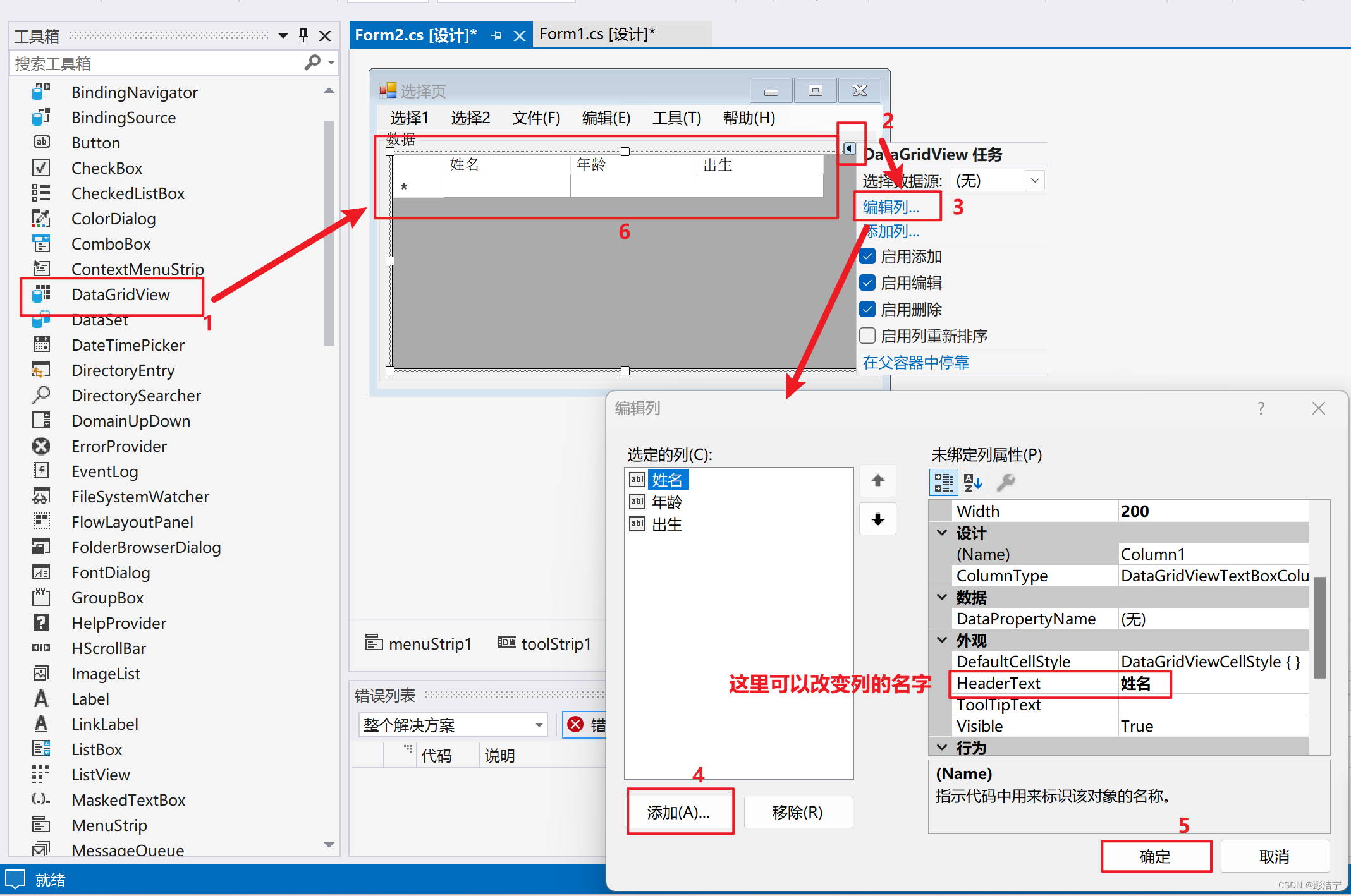Pick DateTimePicker from the toolbox
The width and height of the screenshot is (1351, 896).
click(x=128, y=345)
